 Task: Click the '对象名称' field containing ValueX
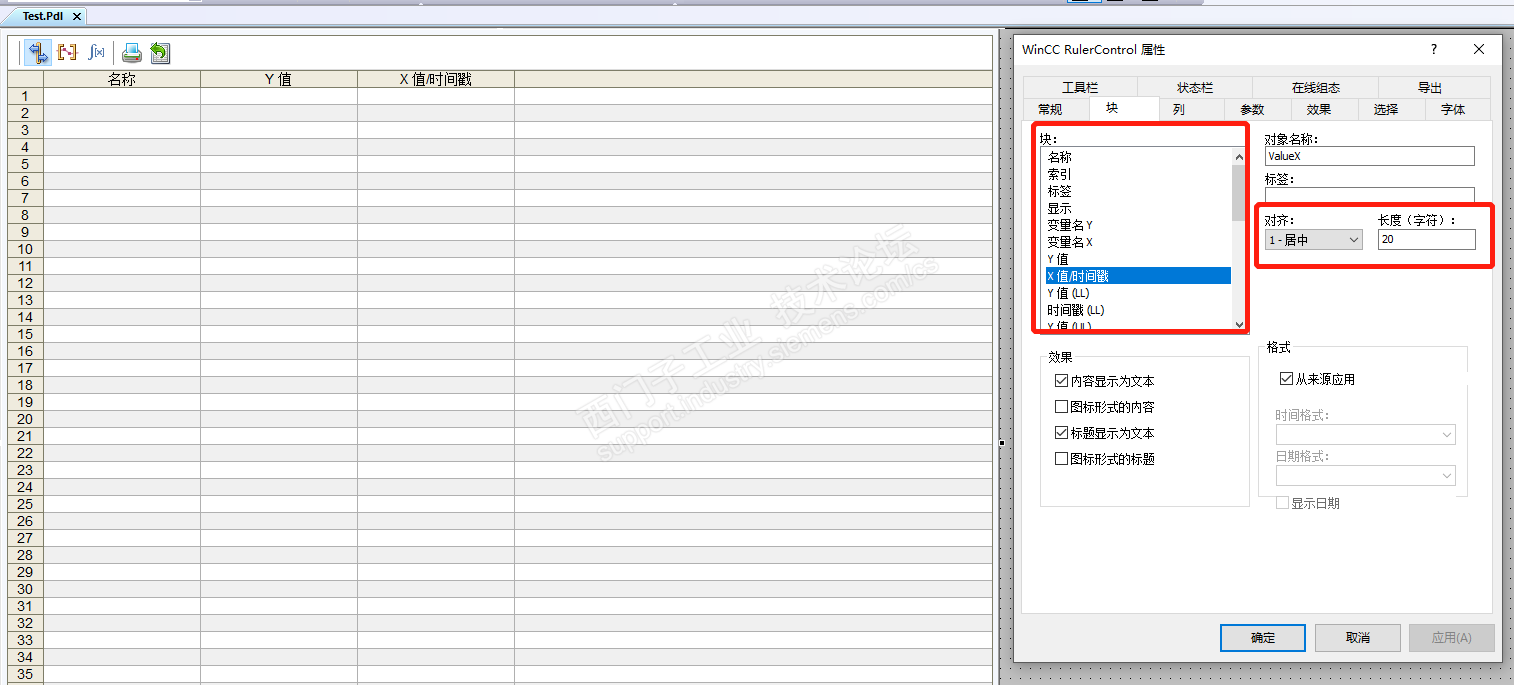[1369, 156]
